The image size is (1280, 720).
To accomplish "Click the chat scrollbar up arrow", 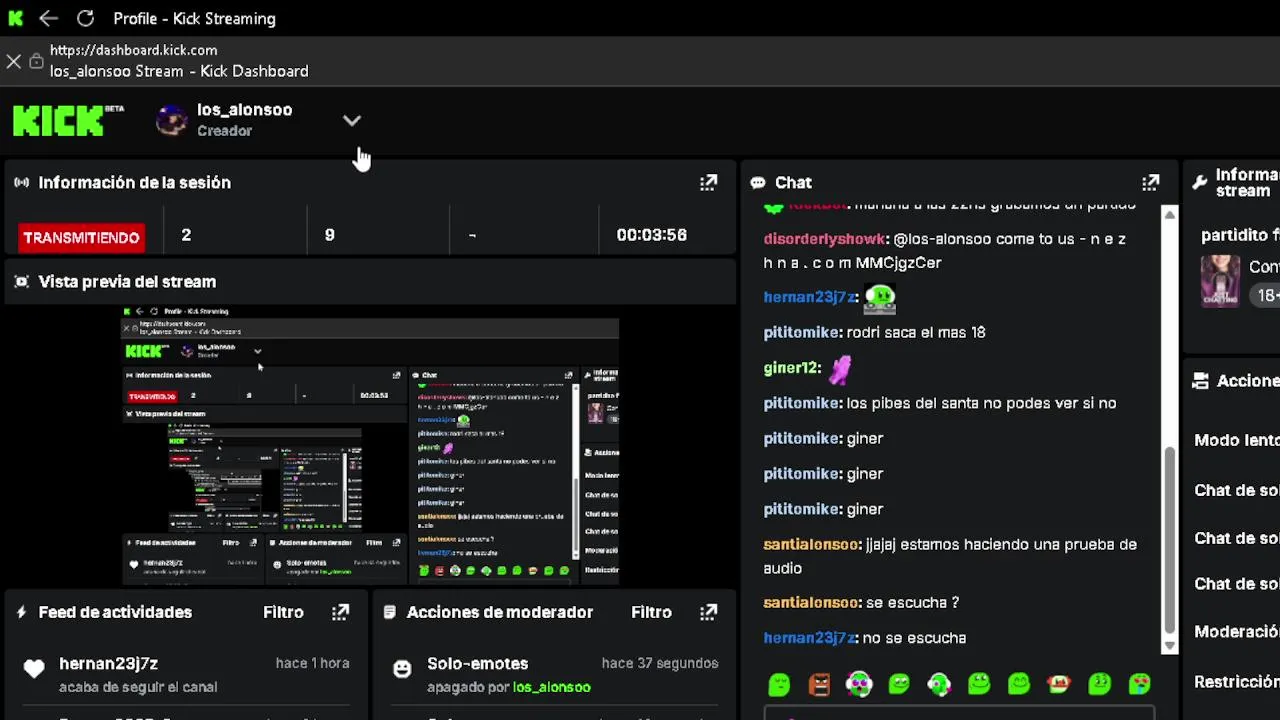I will point(1169,214).
